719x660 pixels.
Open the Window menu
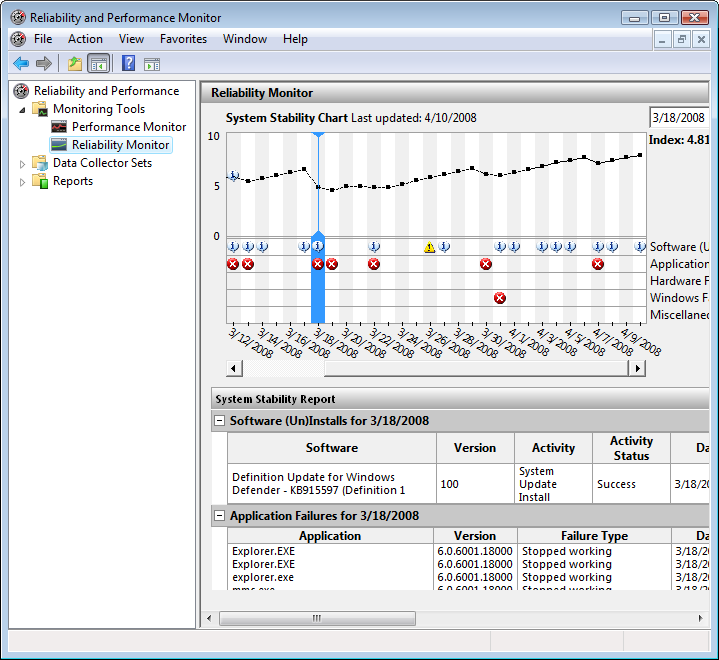click(245, 39)
